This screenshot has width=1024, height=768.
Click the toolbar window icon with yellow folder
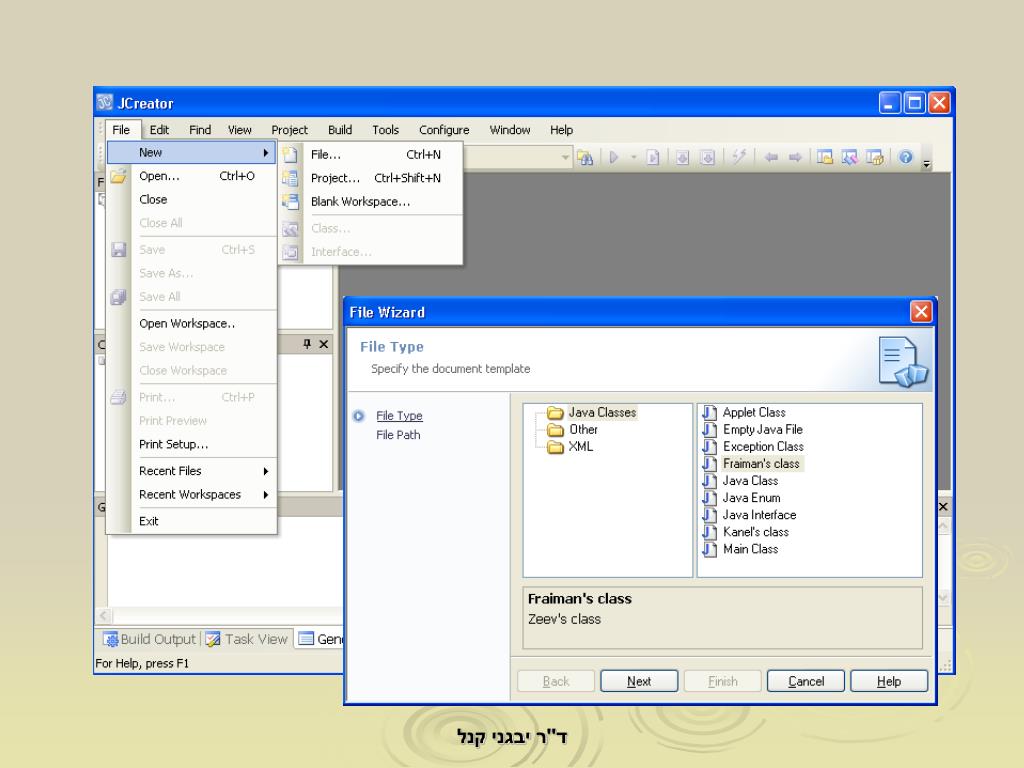coord(825,157)
